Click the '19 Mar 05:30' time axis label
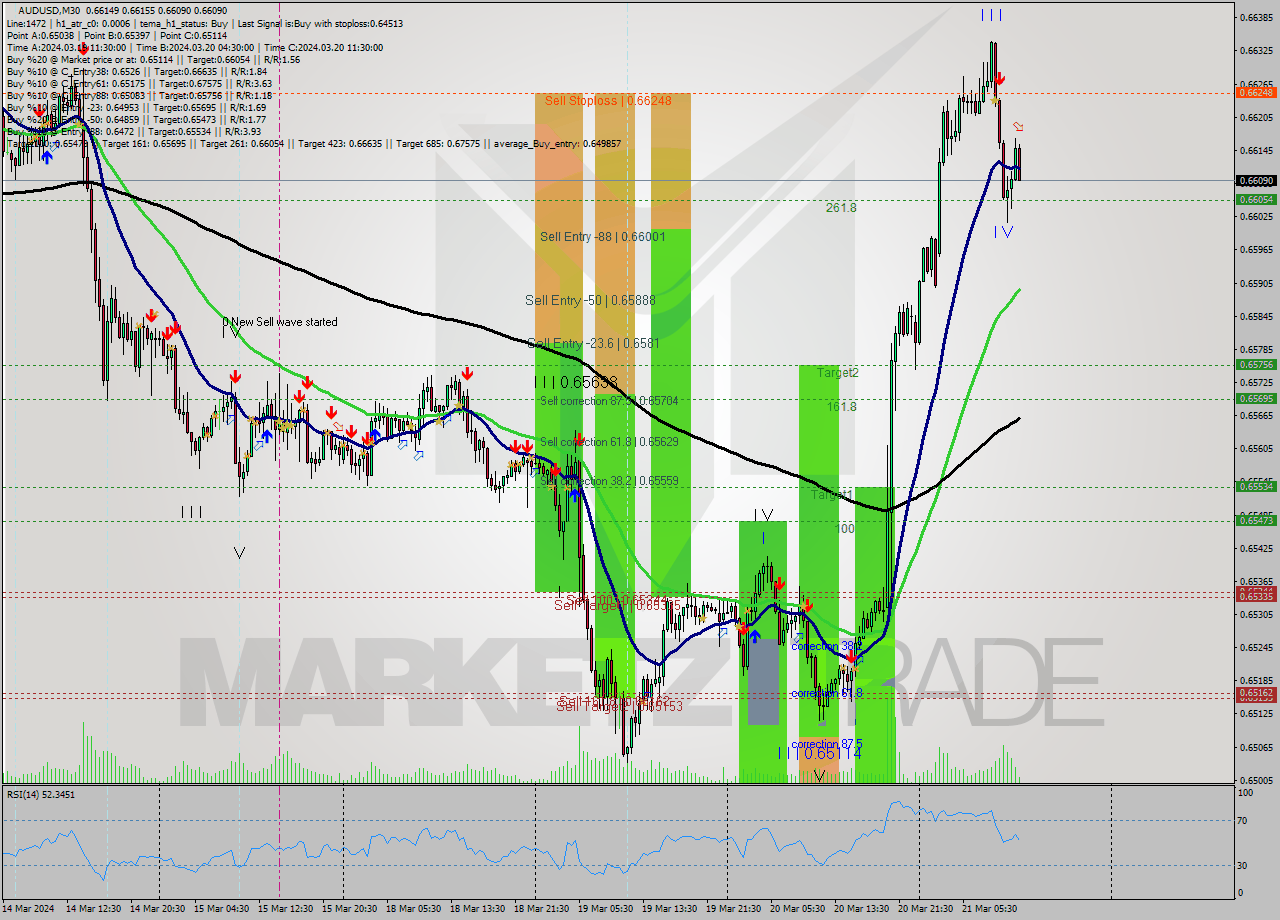This screenshot has height=920, width=1280. click(605, 908)
